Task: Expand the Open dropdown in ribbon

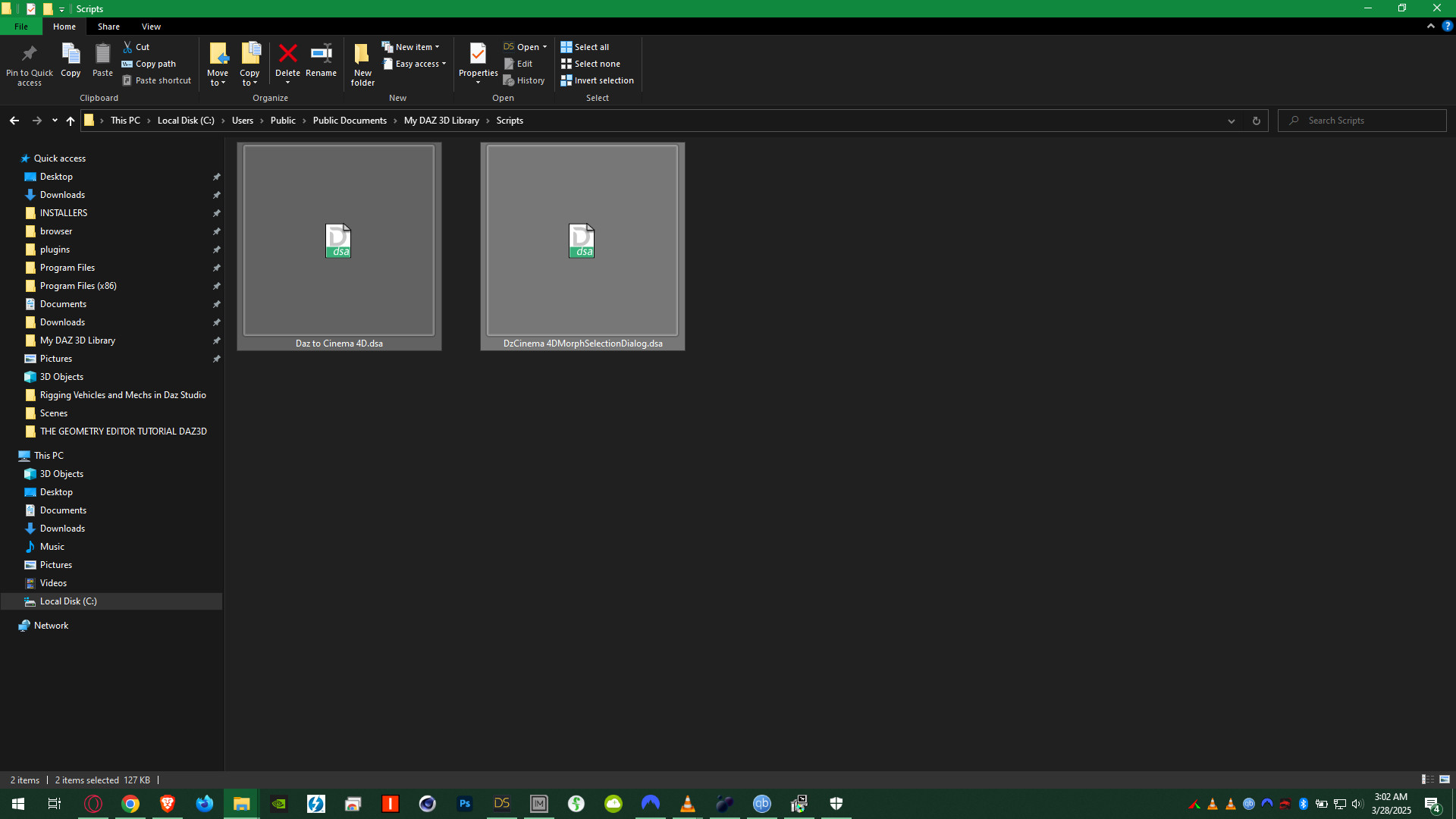Action: [544, 47]
